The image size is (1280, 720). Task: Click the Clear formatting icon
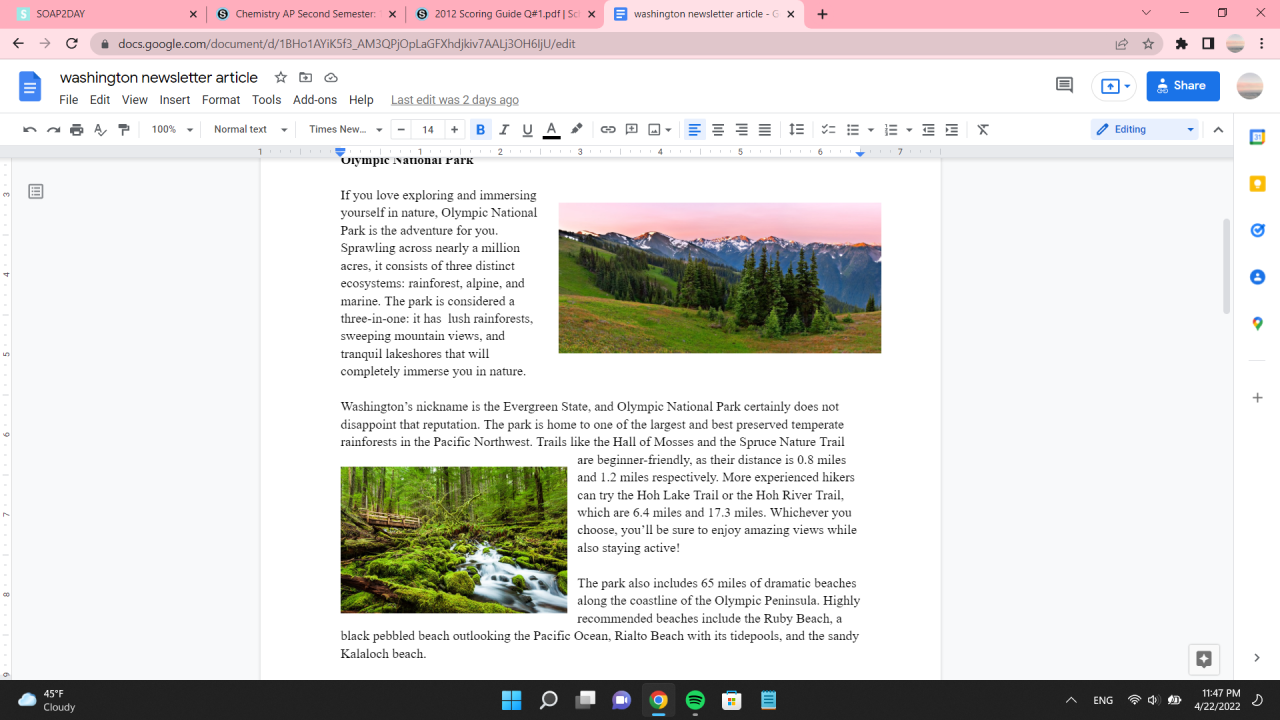pos(983,130)
